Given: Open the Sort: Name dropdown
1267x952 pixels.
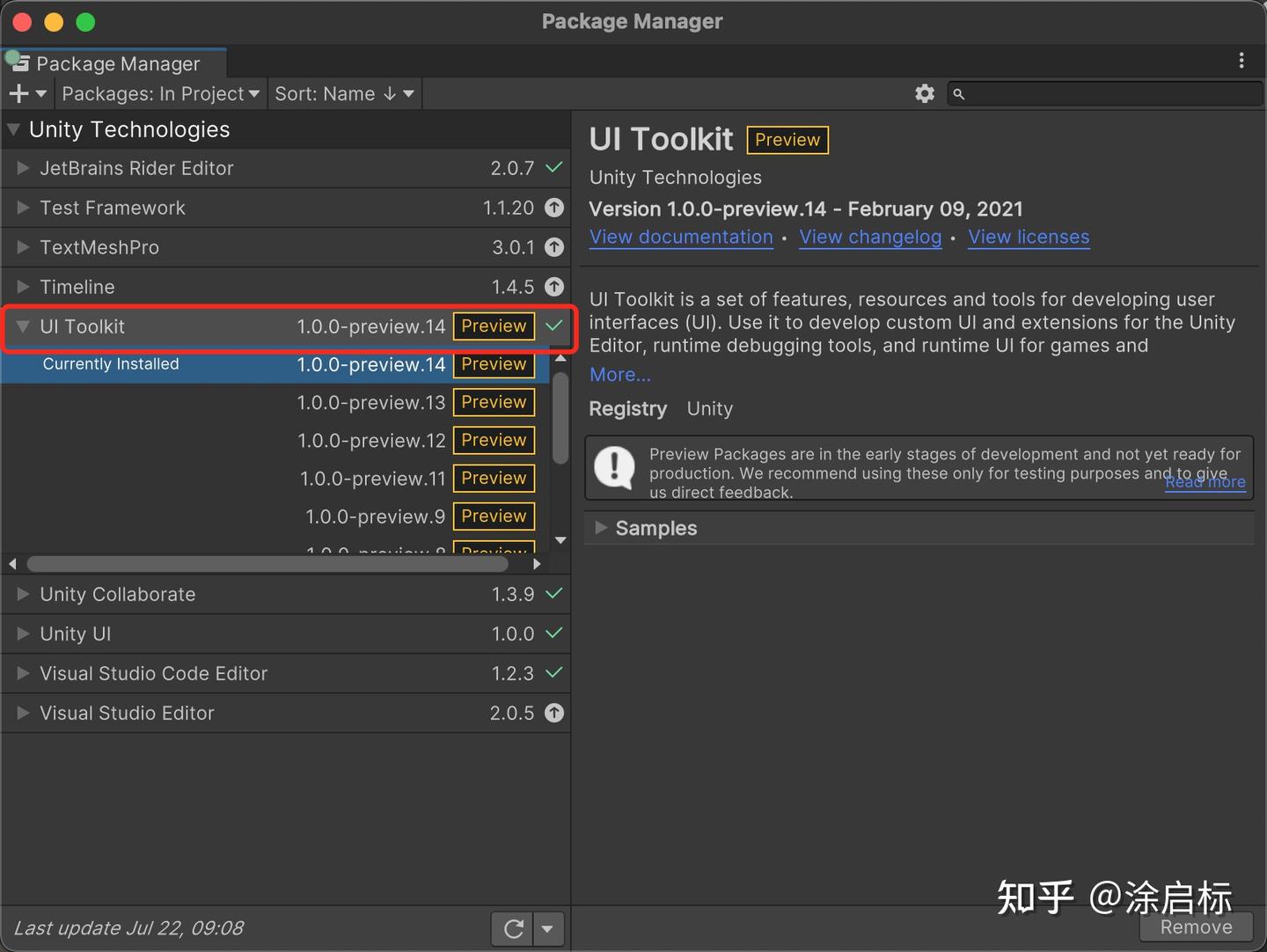Looking at the screenshot, I should tap(344, 93).
